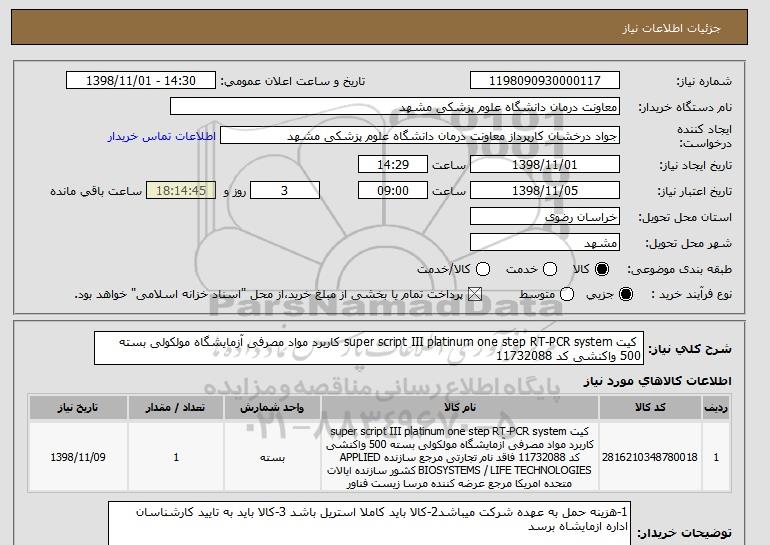
Task: Click the RT-PCR system item name cell
Action: (x=460, y=457)
